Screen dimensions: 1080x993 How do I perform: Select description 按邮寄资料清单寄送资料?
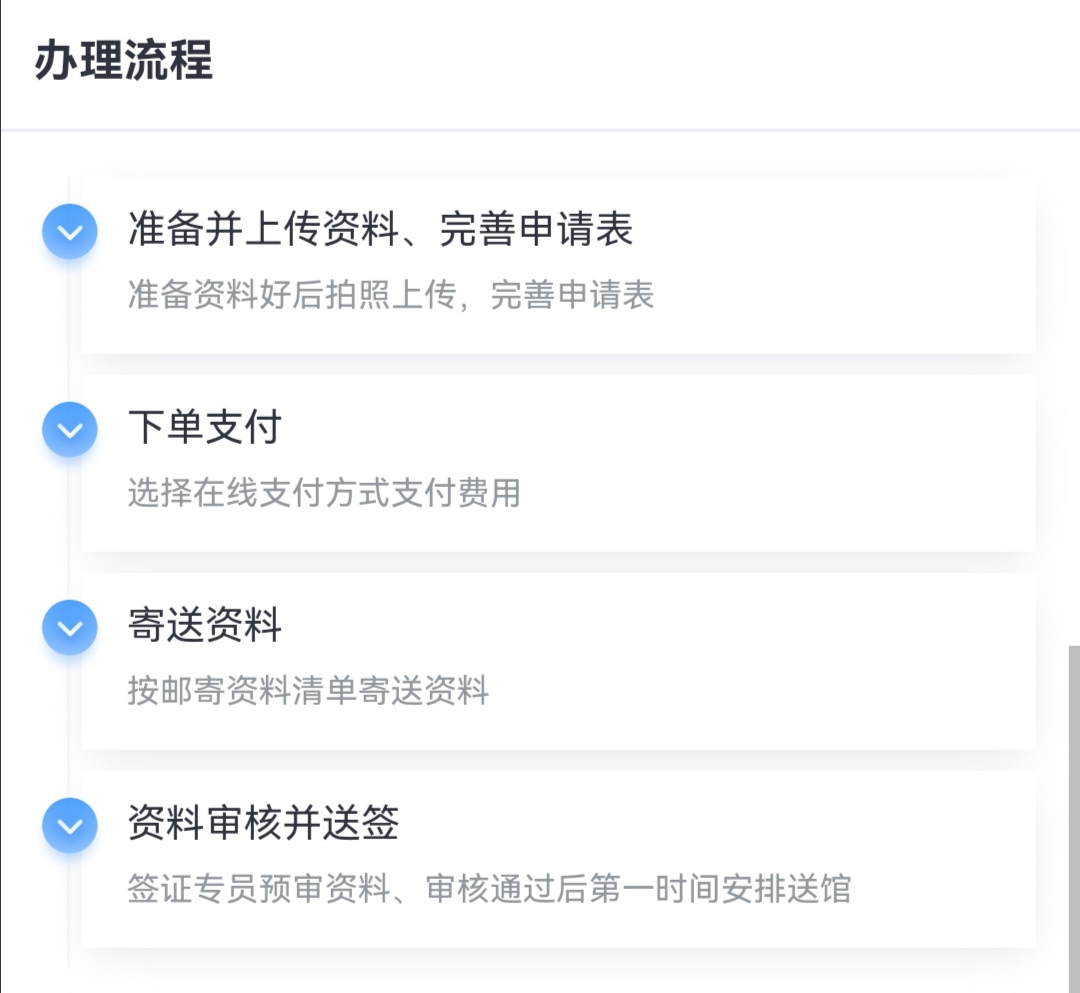click(x=308, y=691)
